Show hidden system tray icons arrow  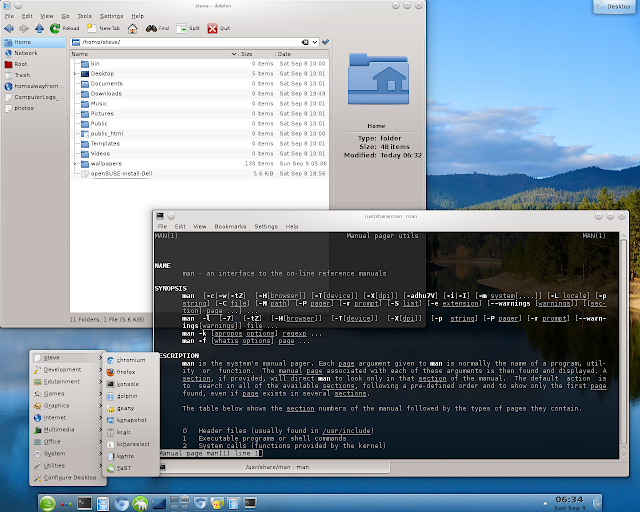545,503
